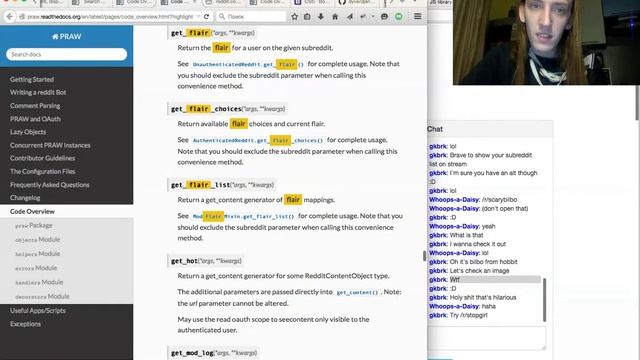Open Lazy Objects page
The image size is (640, 360).
[28, 132]
